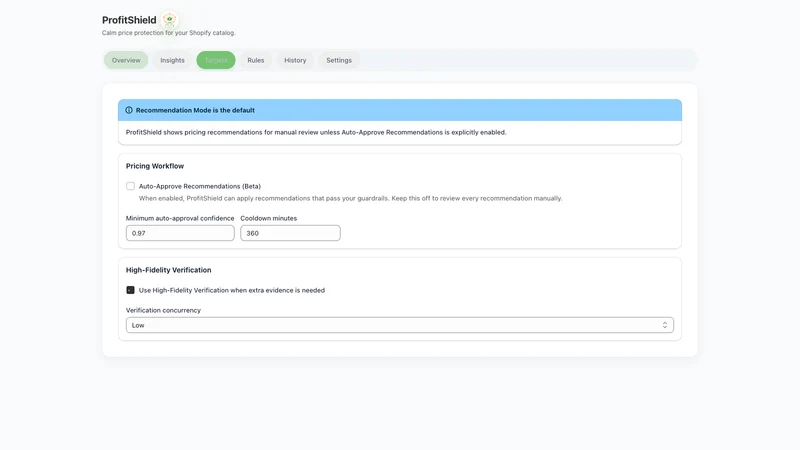Viewport: 800px width, 450px height.
Task: Open the Overview tab
Action: 126,60
